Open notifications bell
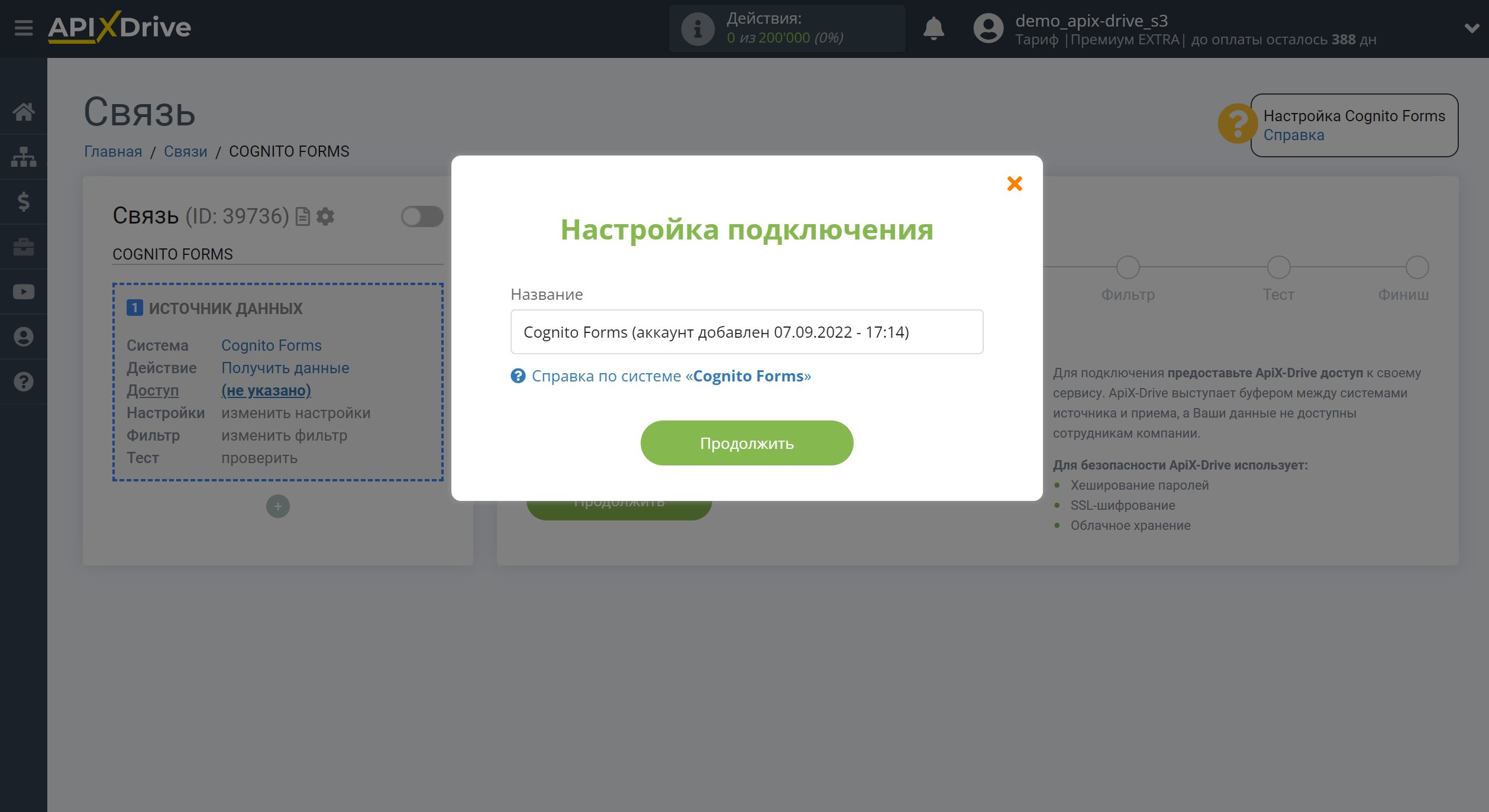 934,28
